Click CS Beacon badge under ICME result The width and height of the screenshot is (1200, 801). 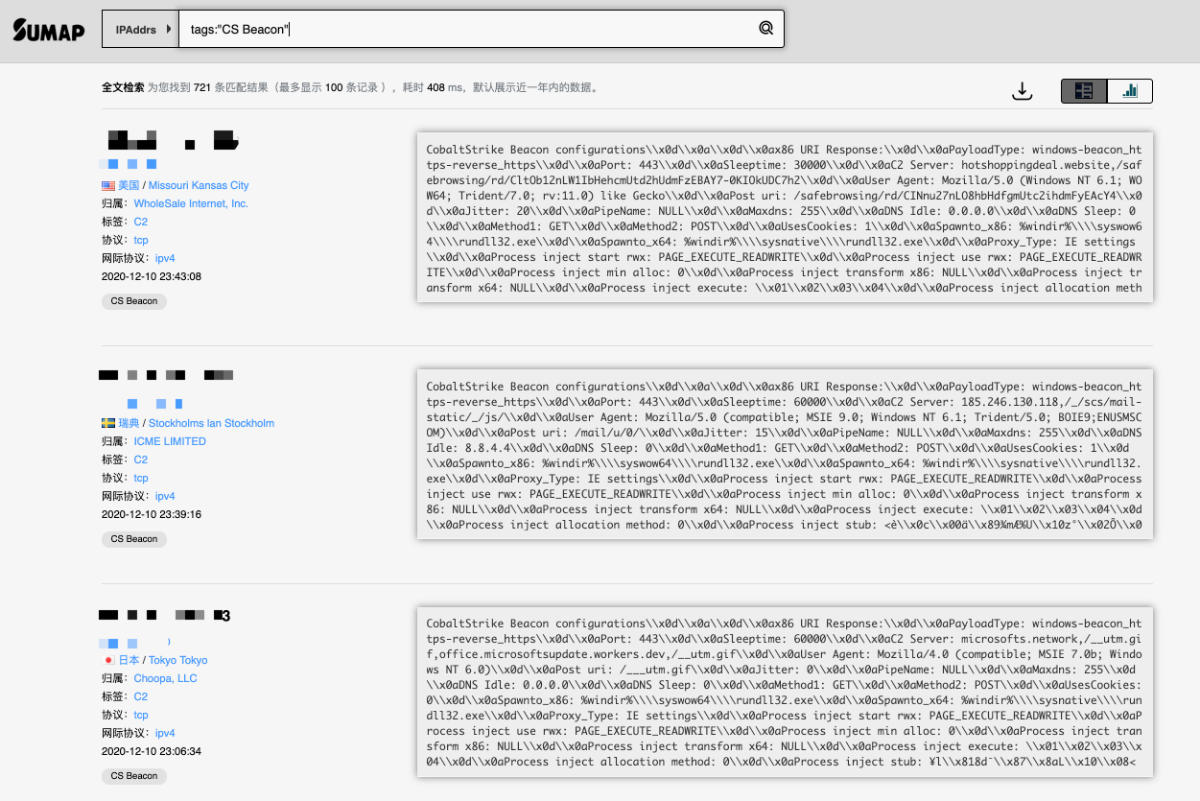coord(134,539)
